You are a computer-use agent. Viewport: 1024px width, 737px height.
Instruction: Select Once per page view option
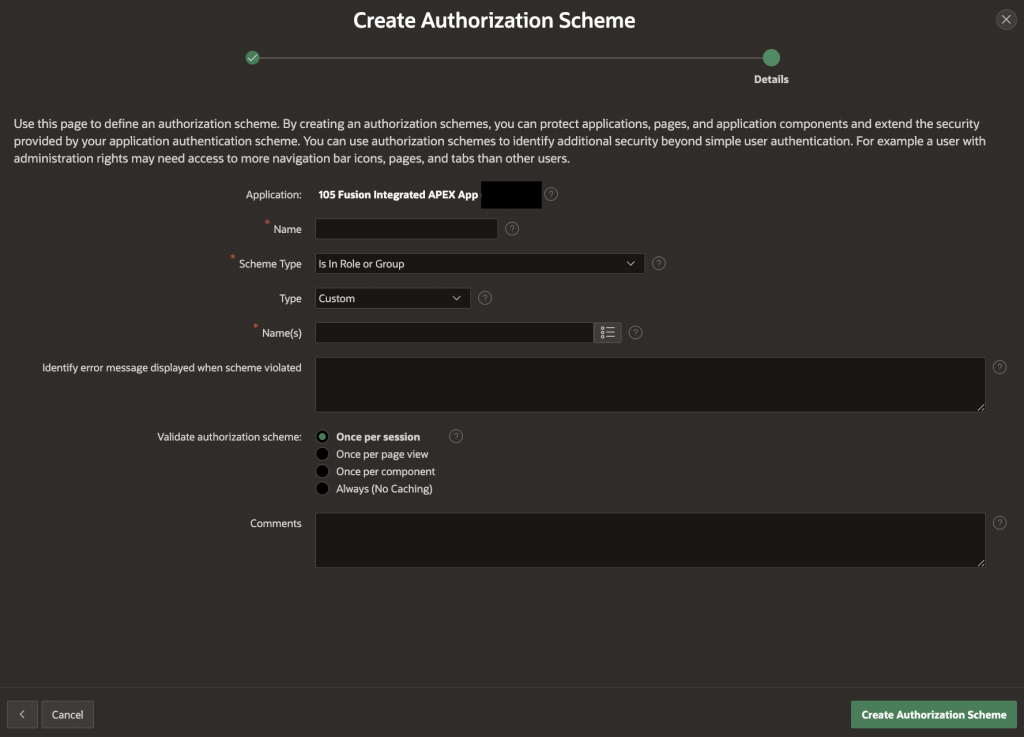(x=323, y=454)
